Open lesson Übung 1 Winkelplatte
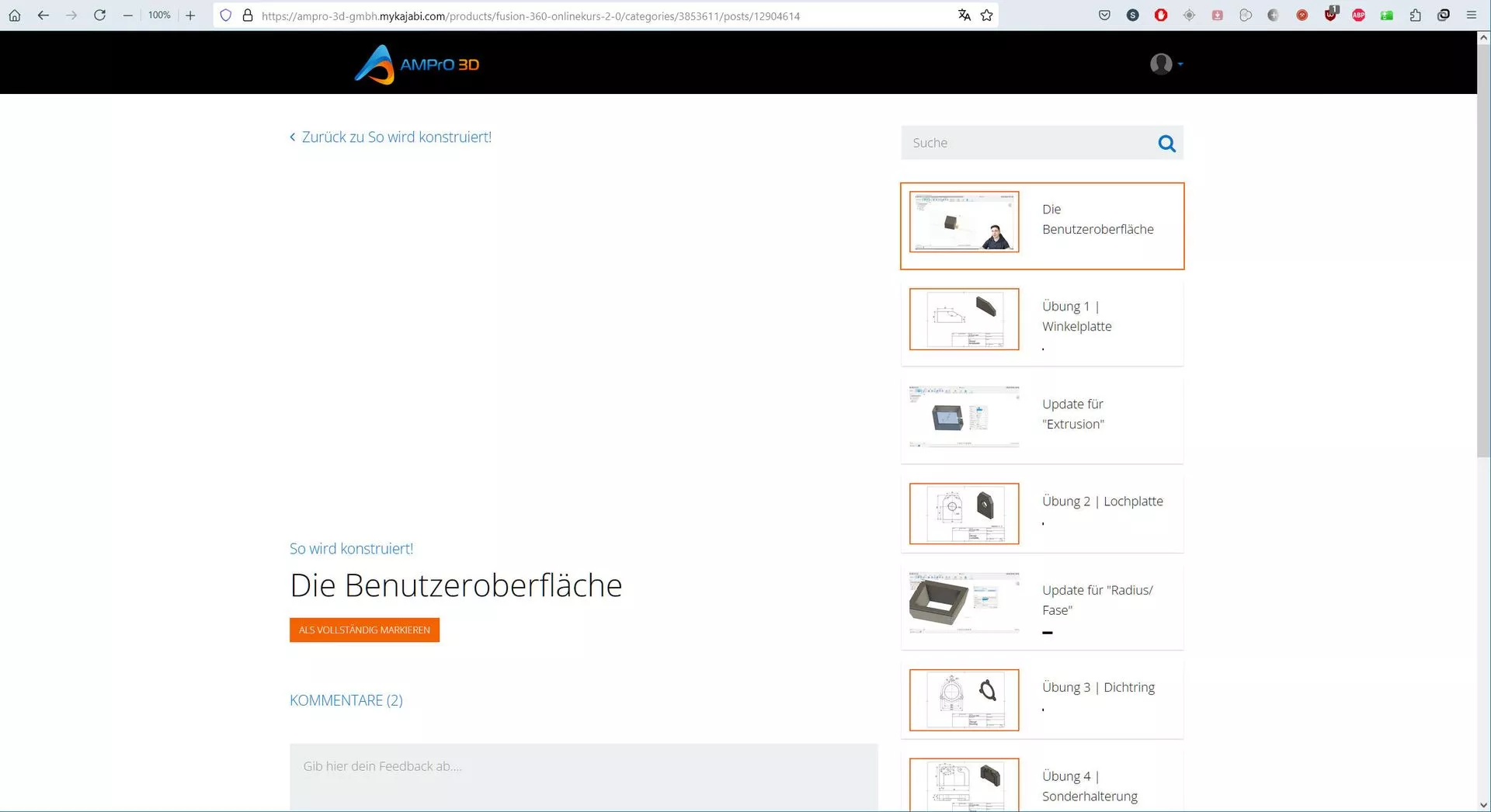The width and height of the screenshot is (1491, 812). click(x=1042, y=323)
